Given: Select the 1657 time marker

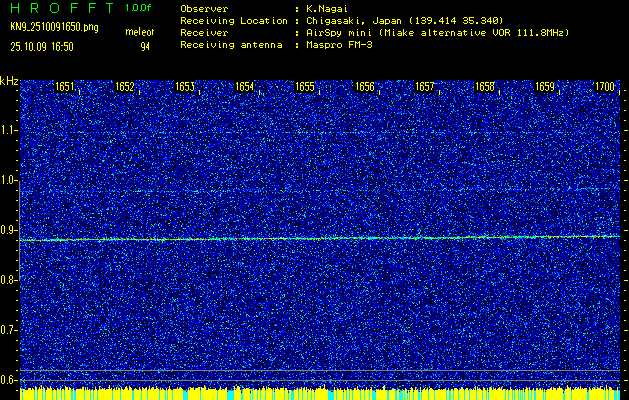Looking at the screenshot, I should click(x=425, y=87).
